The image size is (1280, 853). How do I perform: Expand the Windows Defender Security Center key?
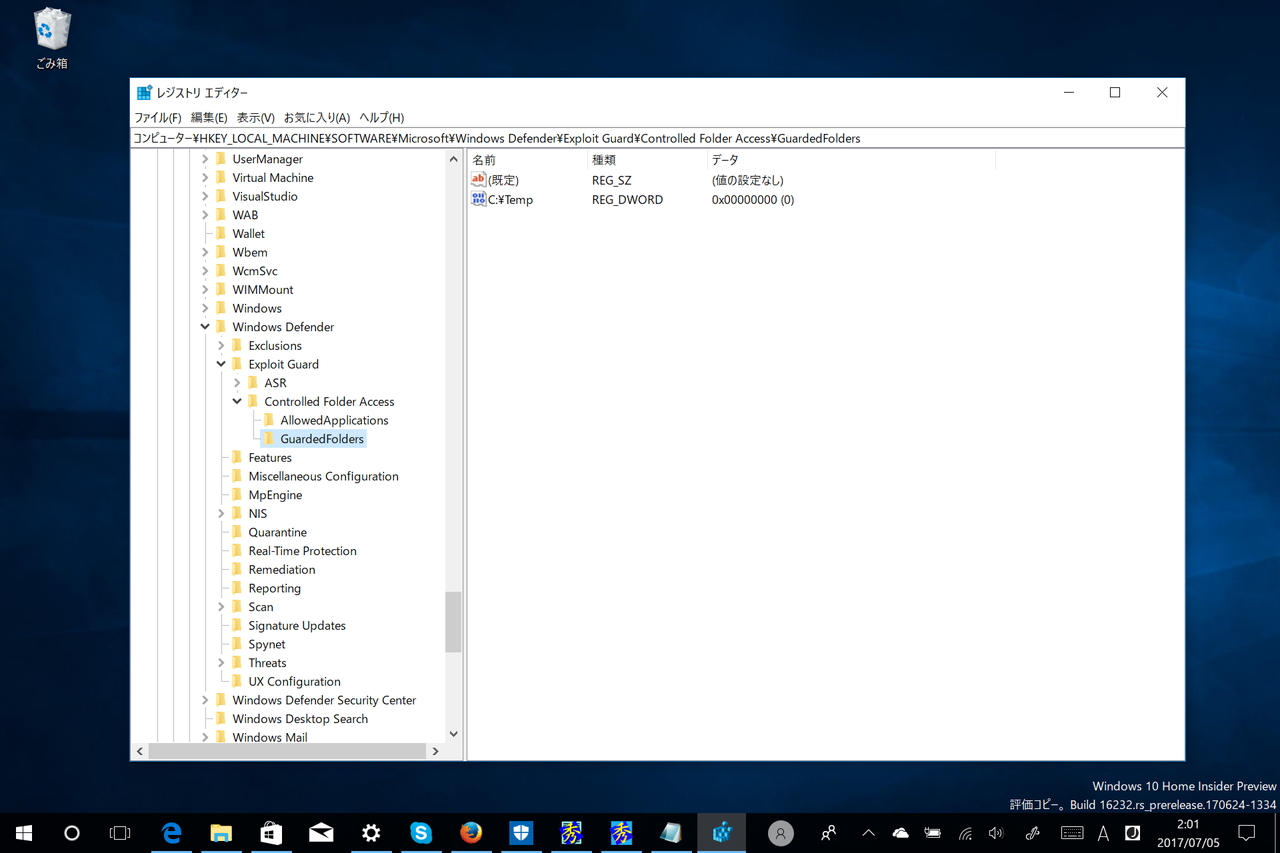(205, 700)
